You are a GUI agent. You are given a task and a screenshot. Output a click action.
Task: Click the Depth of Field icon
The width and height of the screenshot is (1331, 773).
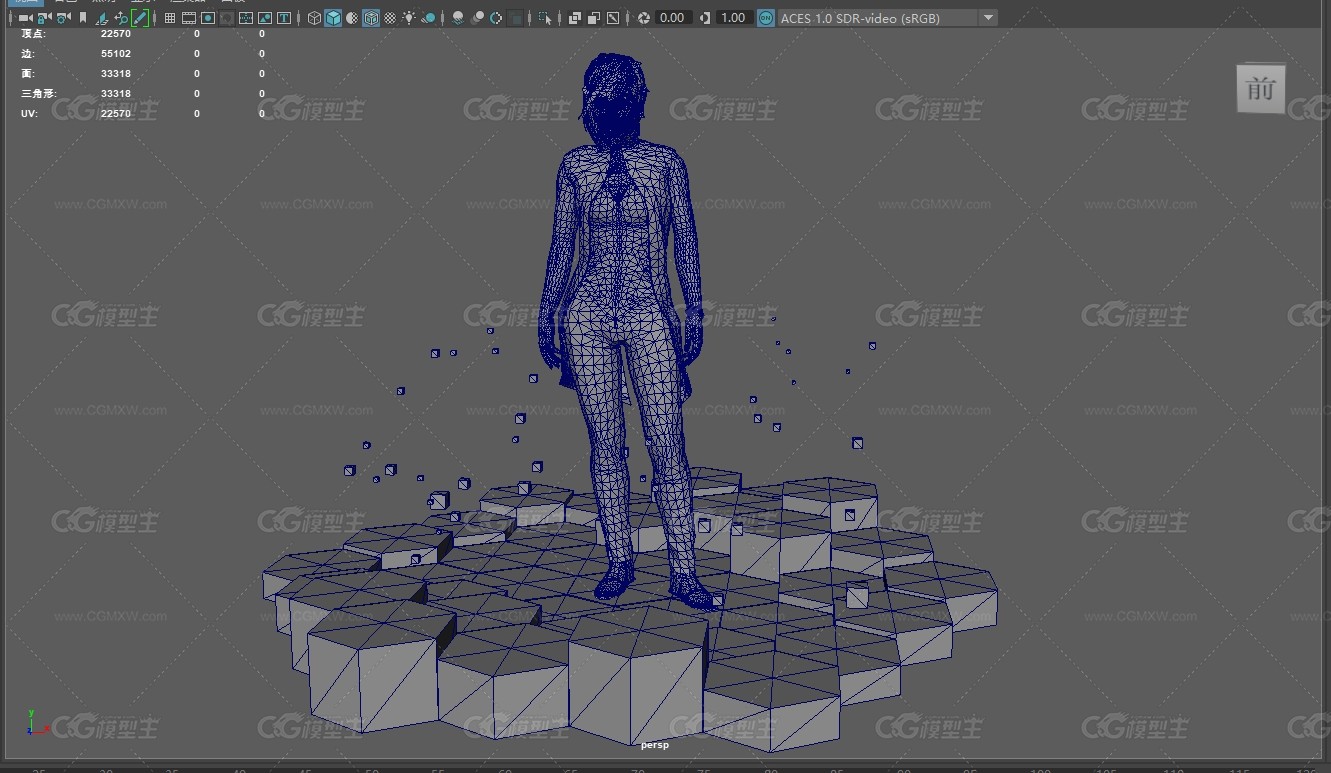pyautogui.click(x=516, y=18)
